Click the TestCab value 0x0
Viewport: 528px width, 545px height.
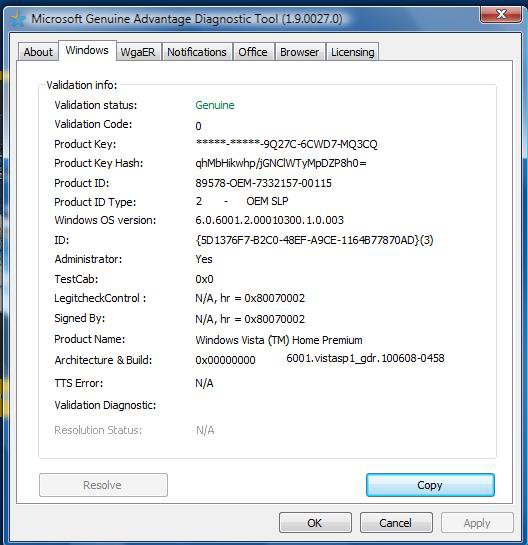tap(204, 279)
